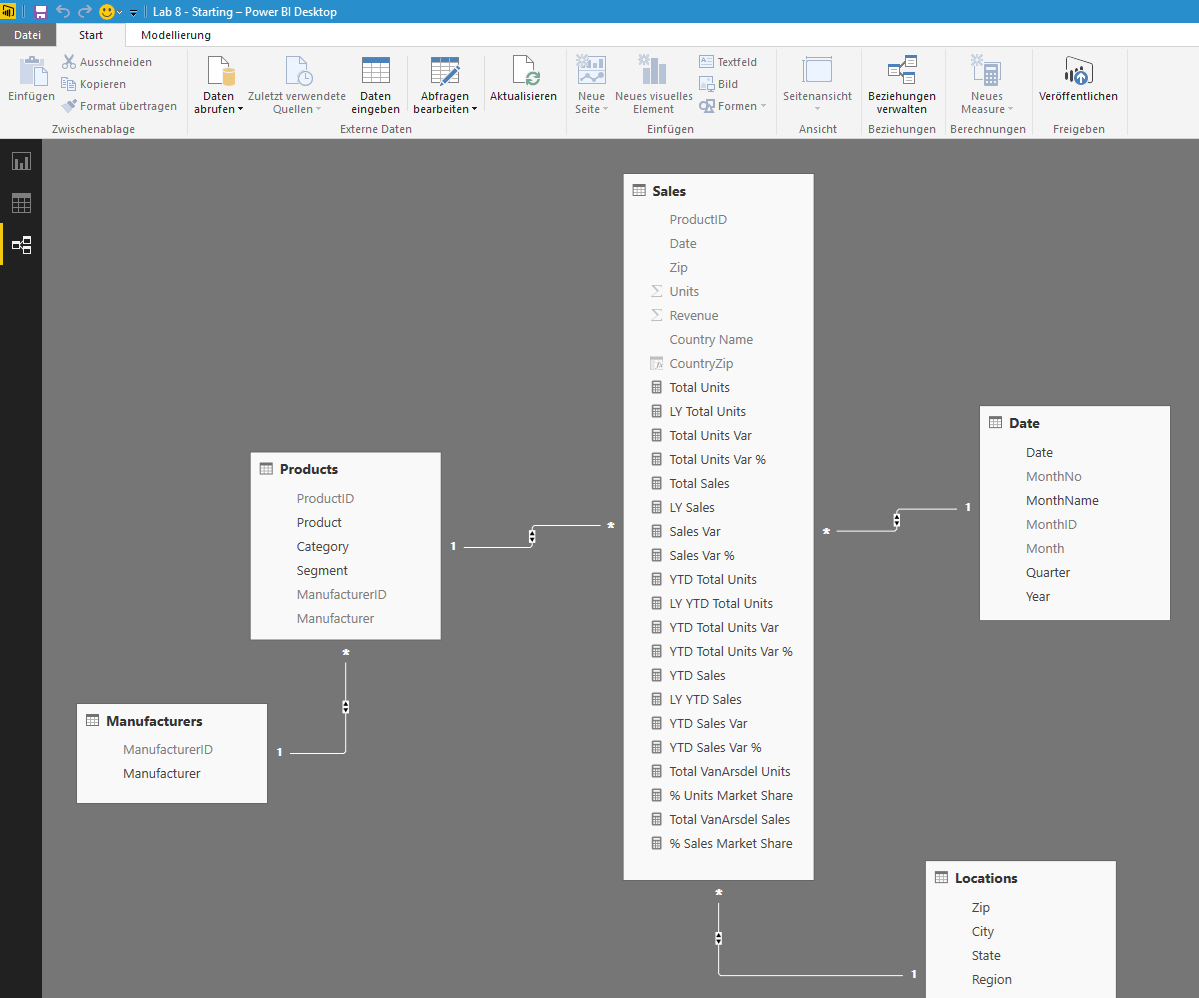The height and width of the screenshot is (998, 1199).
Task: Click the Region field in Locations
Action: point(992,980)
